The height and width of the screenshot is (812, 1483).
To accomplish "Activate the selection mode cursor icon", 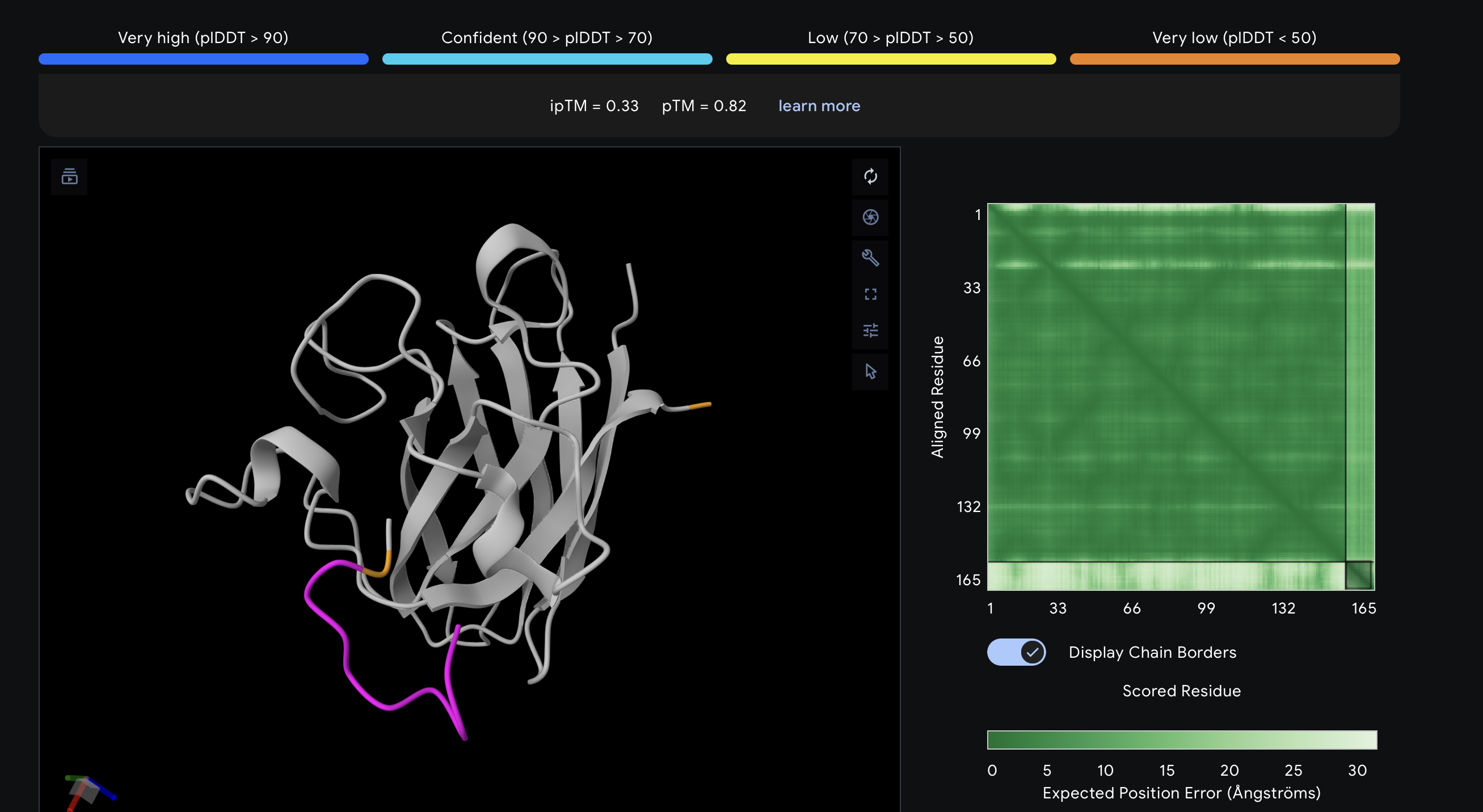I will (x=870, y=371).
